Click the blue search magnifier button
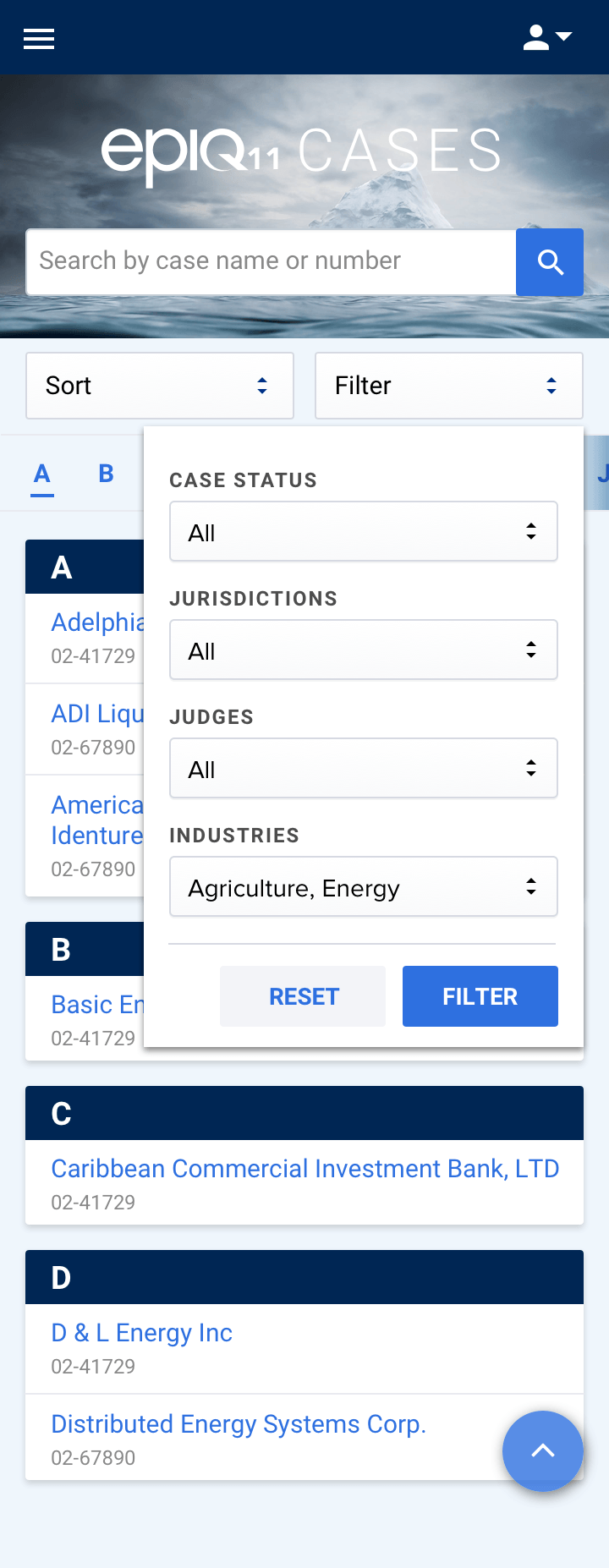609x1568 pixels. coord(550,262)
